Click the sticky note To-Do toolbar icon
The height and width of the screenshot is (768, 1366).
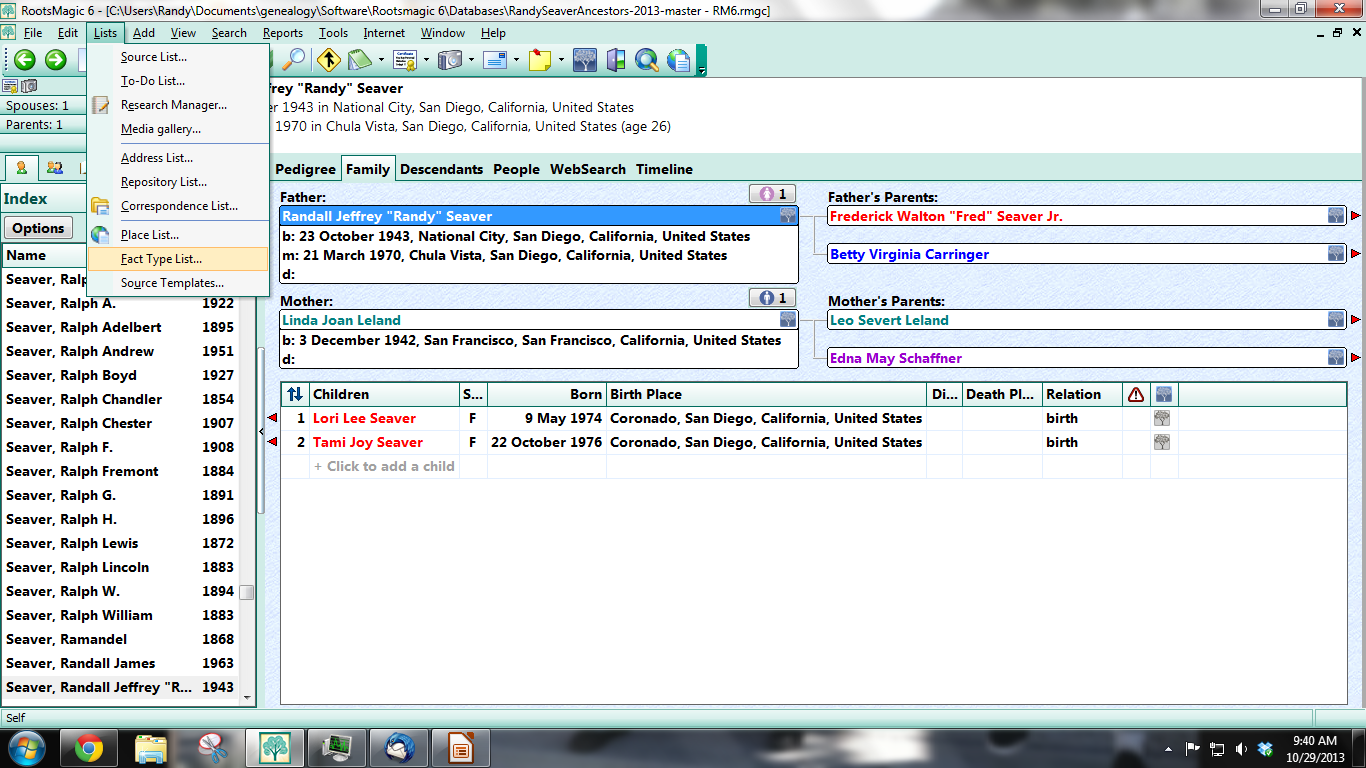(538, 60)
